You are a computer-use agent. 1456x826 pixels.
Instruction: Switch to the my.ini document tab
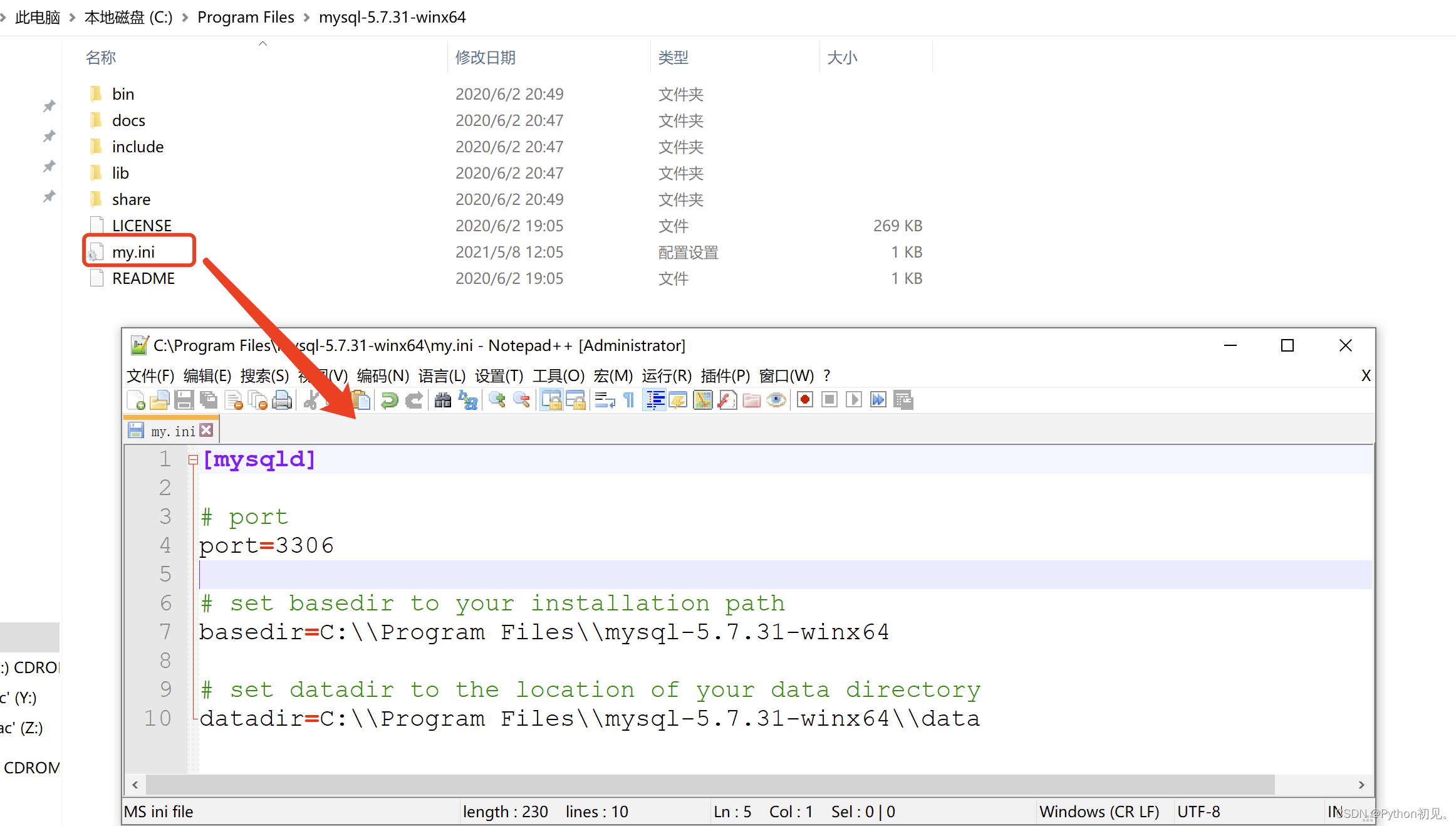coord(171,430)
